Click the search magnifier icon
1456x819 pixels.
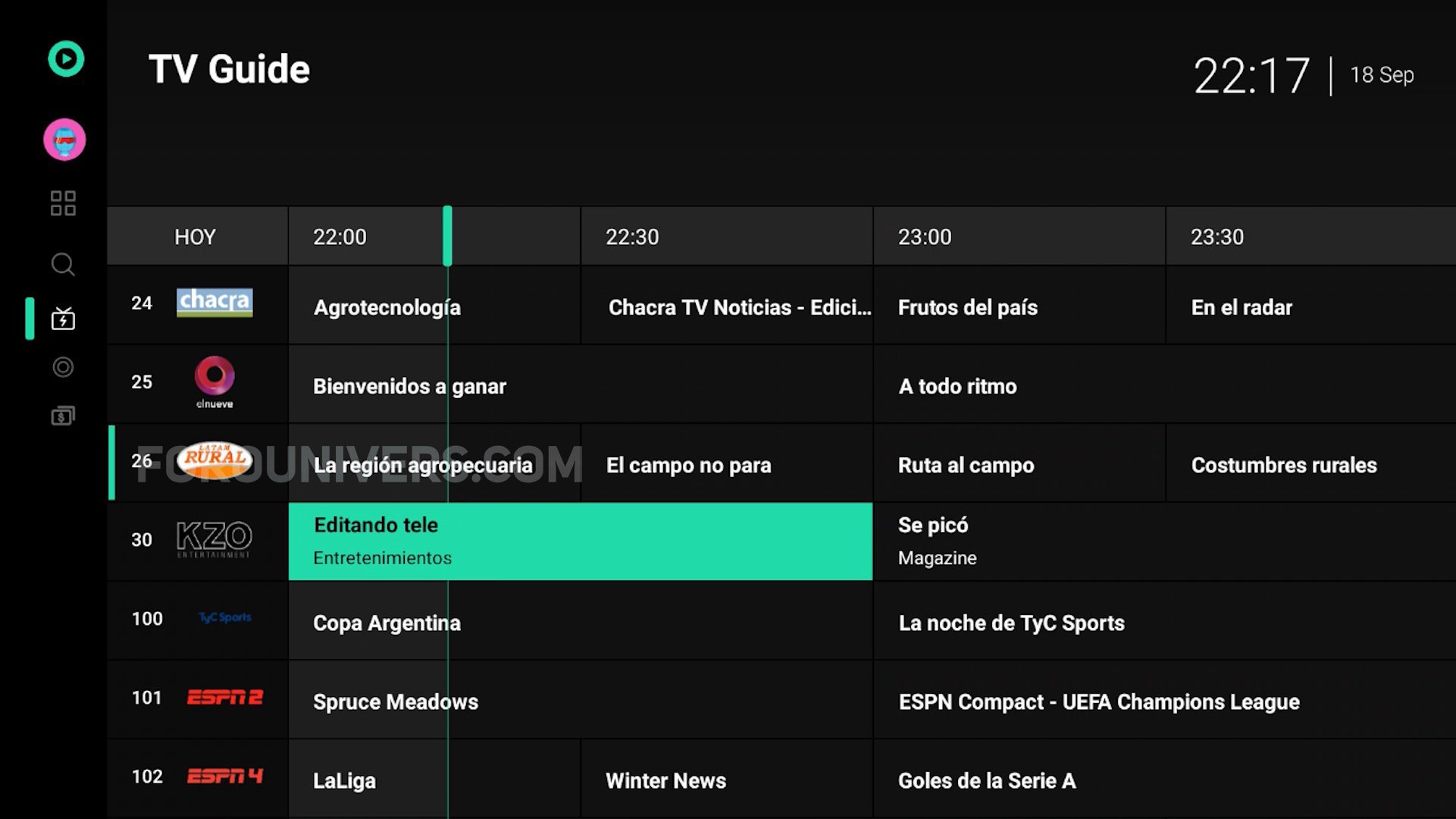click(63, 265)
